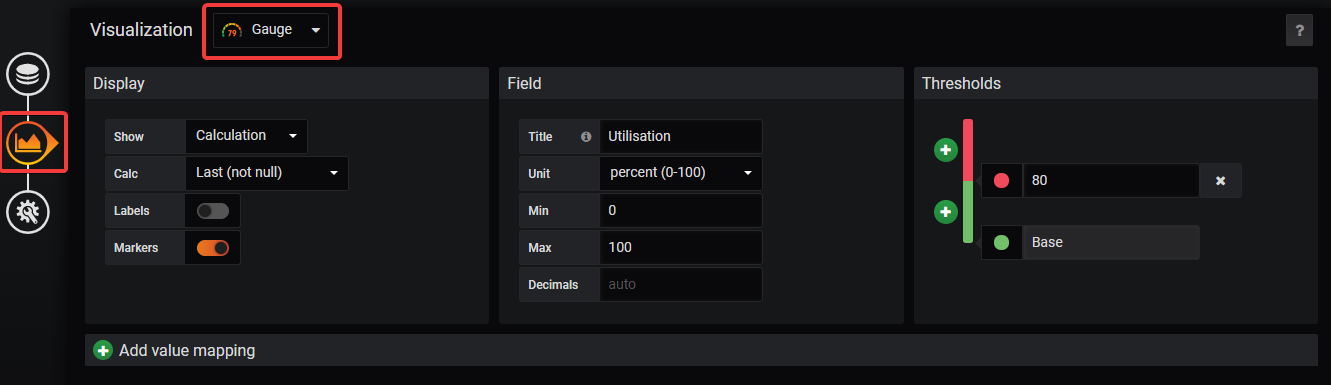Pick the red color swatch for threshold 80

(1001, 181)
